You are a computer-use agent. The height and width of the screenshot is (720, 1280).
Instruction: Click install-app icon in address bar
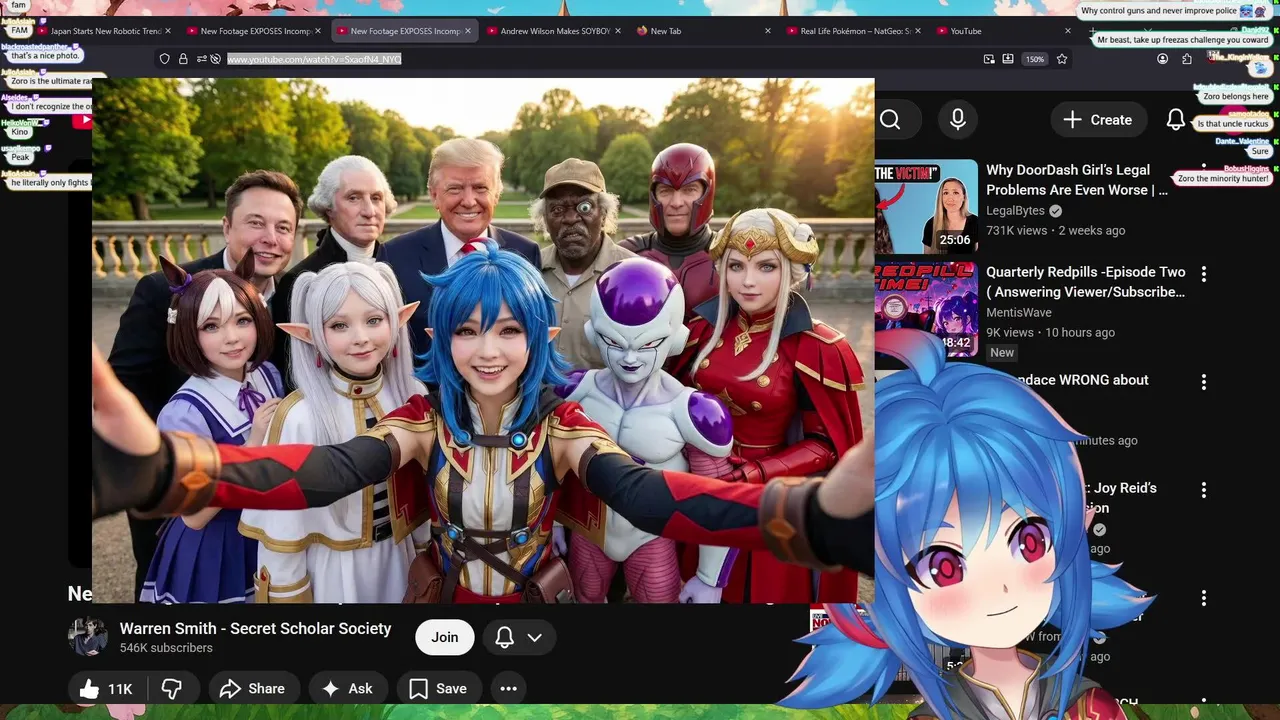(1008, 59)
